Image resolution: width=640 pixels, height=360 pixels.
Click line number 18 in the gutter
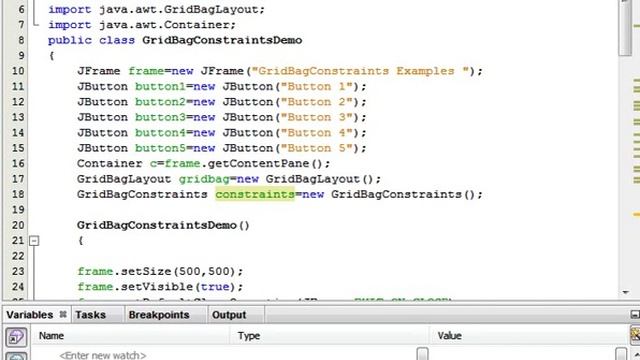(18, 194)
